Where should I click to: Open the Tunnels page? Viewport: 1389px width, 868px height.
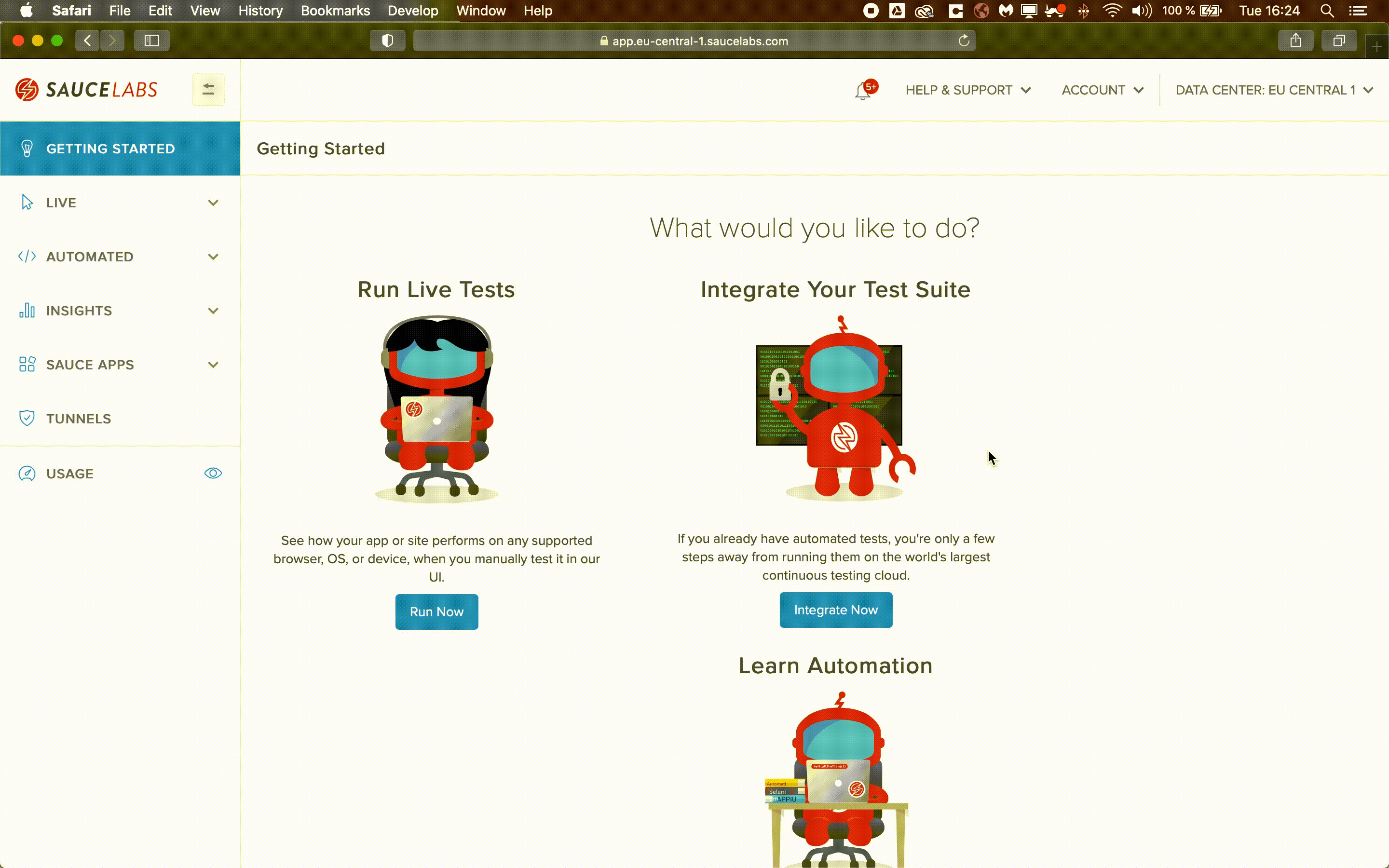(120, 419)
